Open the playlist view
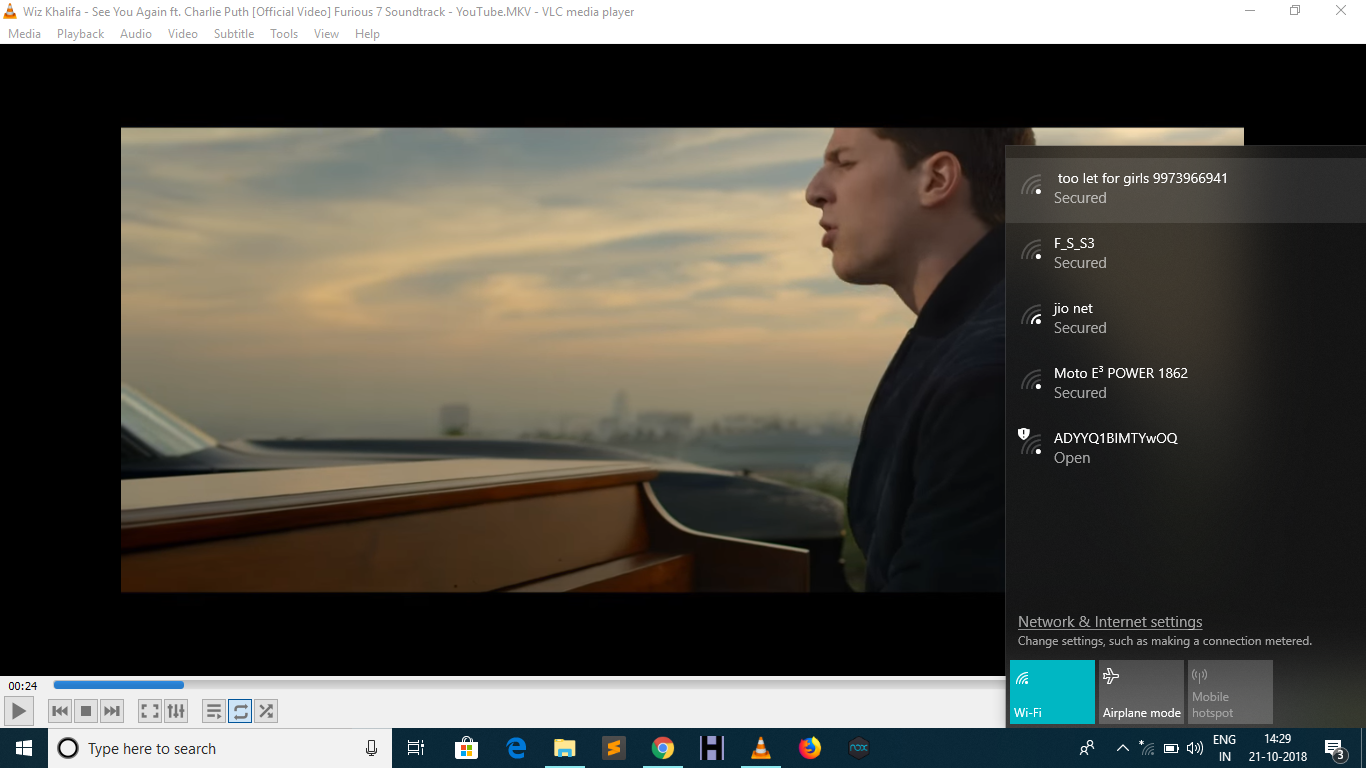The width and height of the screenshot is (1366, 768). [x=214, y=711]
